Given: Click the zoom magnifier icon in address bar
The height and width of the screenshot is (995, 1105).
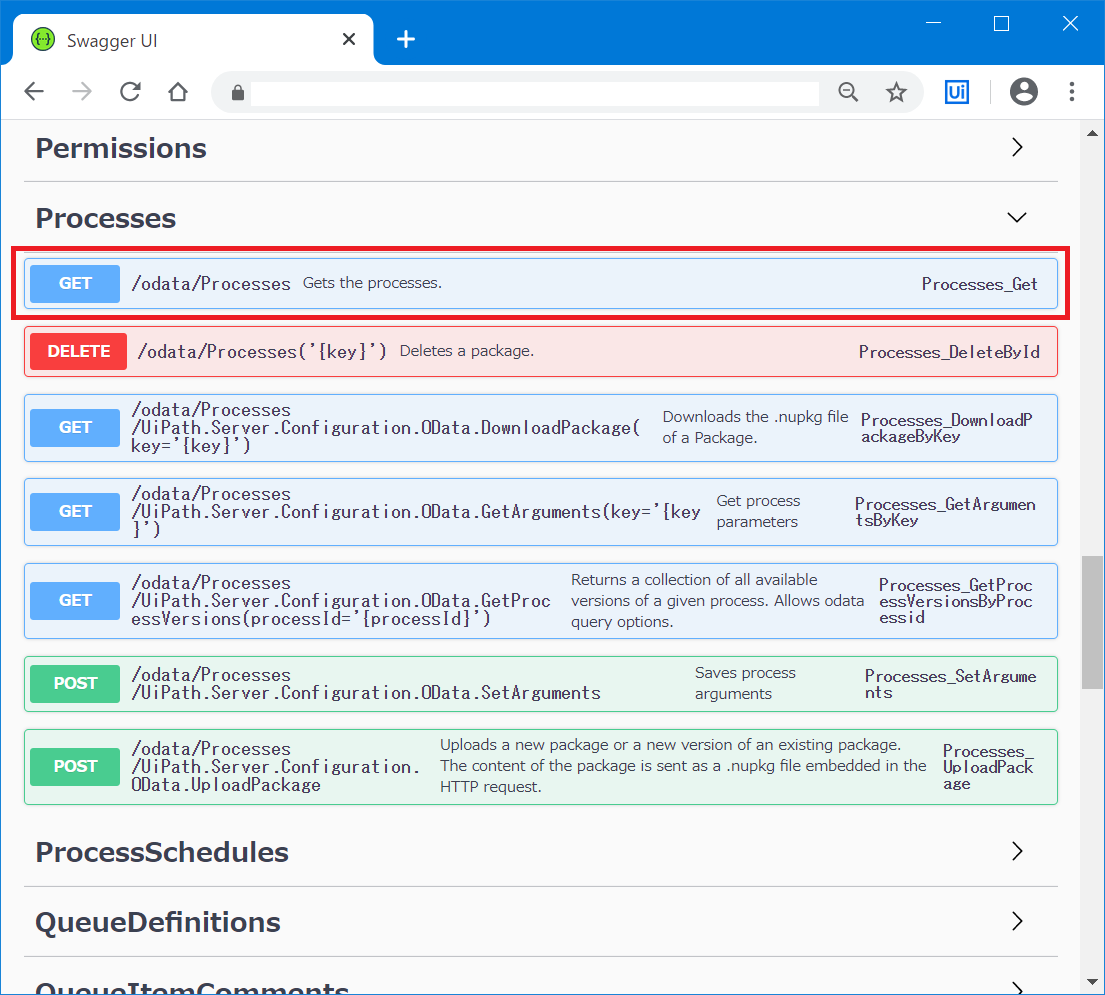Looking at the screenshot, I should click(848, 92).
